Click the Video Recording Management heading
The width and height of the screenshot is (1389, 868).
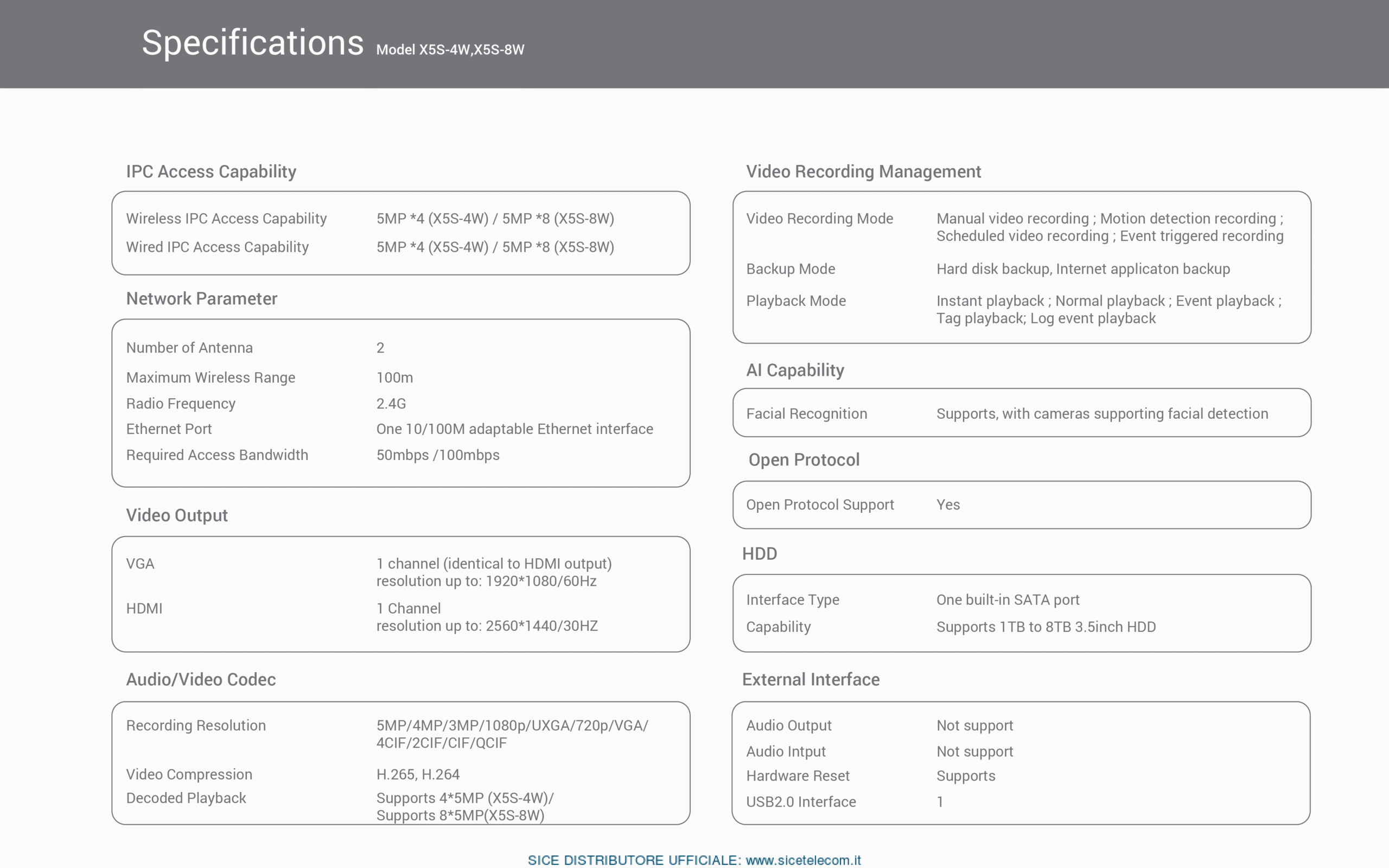click(863, 171)
